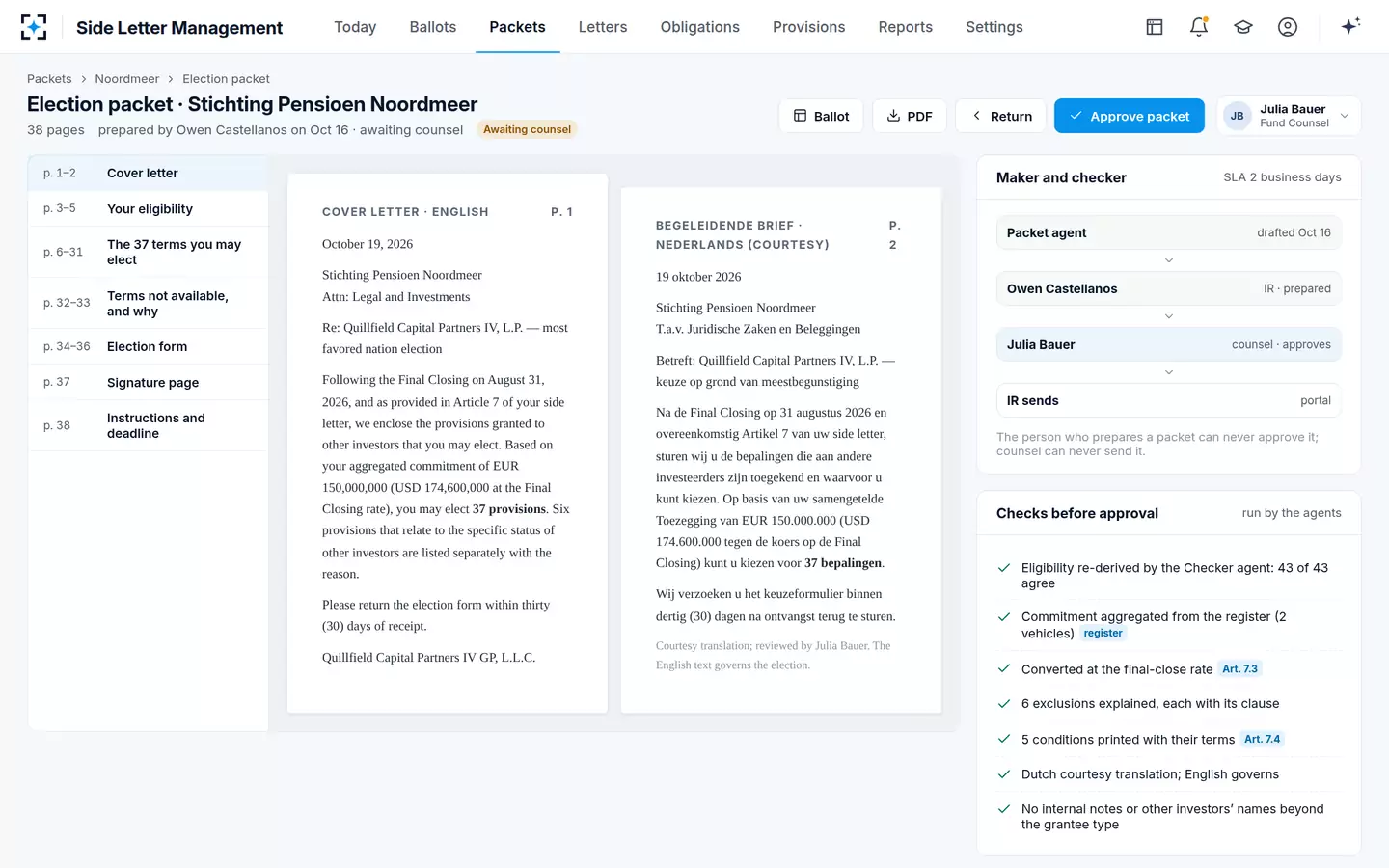The image size is (1389, 868).
Task: Jump to Your eligibility section
Action: (148, 209)
